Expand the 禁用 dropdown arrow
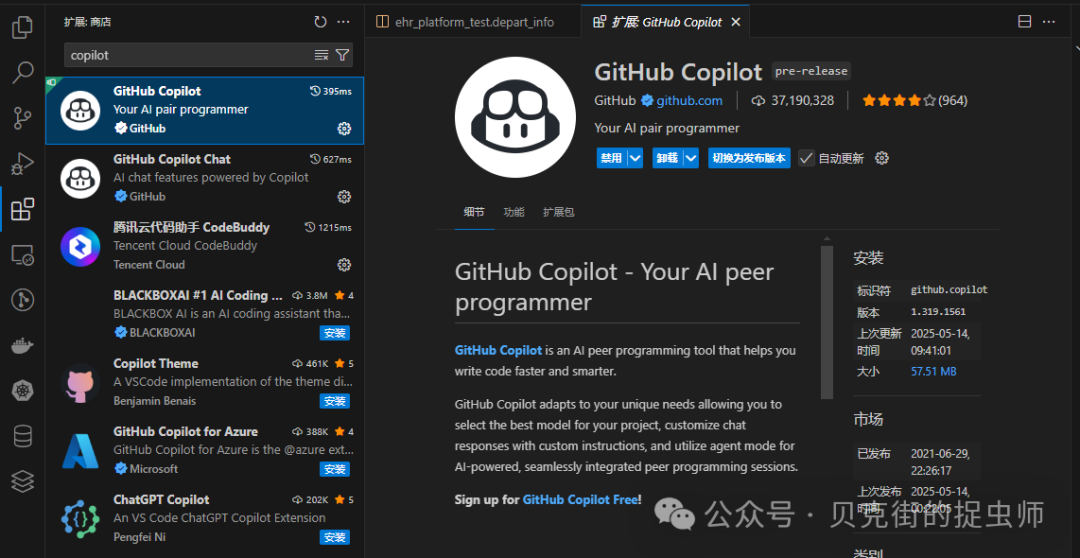This screenshot has width=1080, height=558. point(635,158)
